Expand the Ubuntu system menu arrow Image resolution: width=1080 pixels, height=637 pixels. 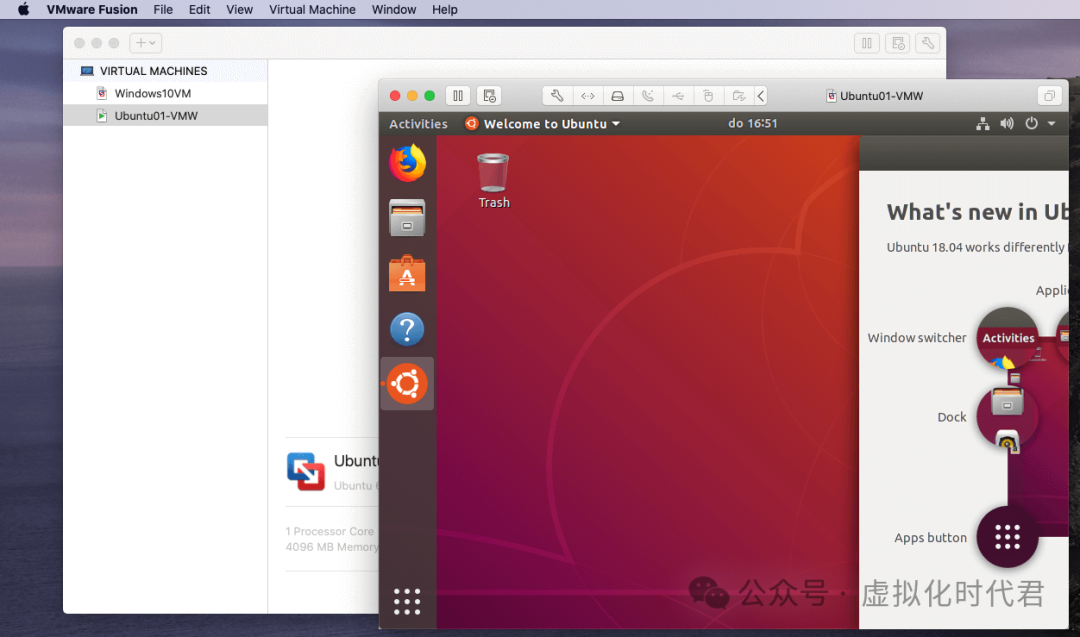(x=1052, y=124)
